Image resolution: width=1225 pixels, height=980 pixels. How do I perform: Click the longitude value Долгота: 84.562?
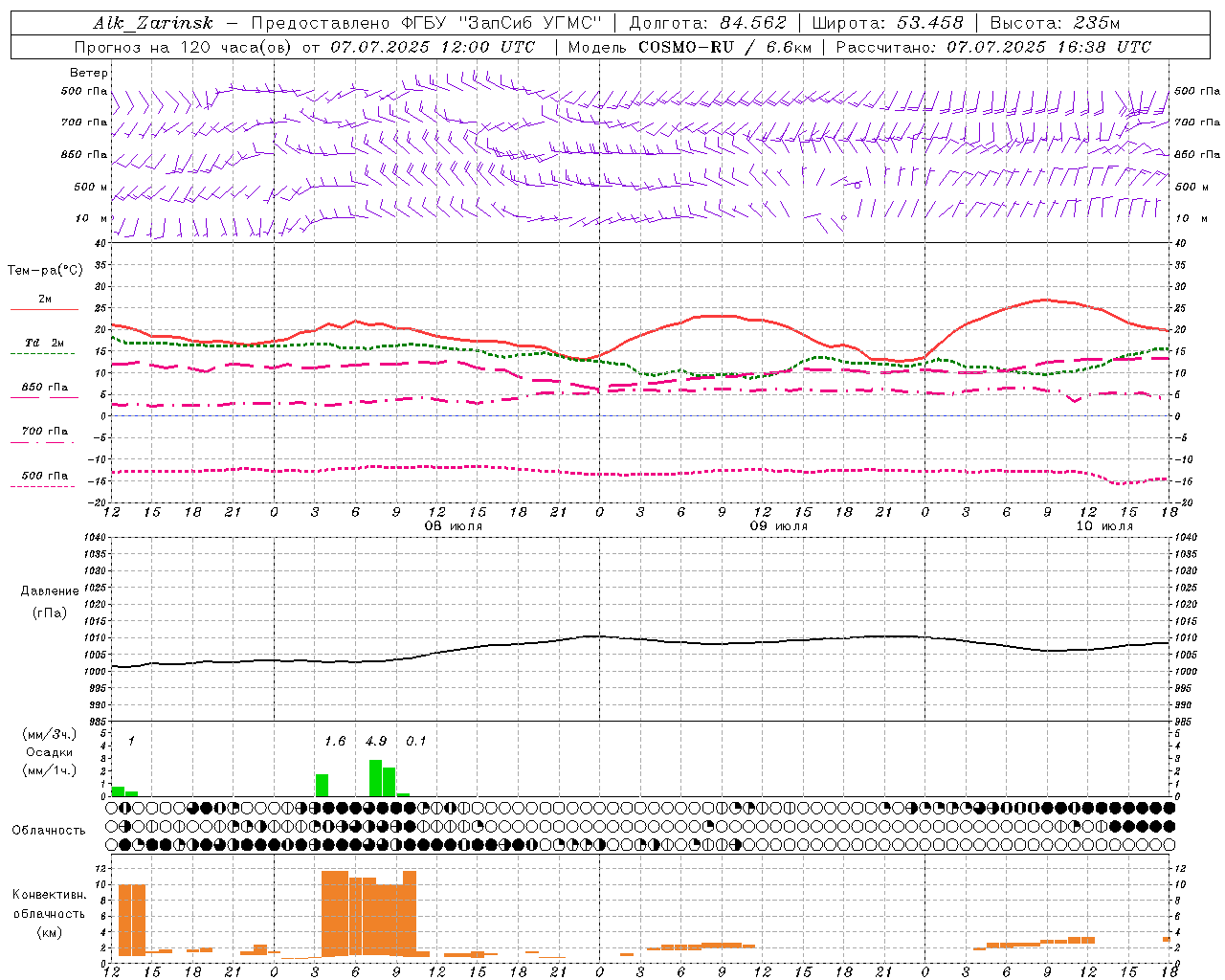click(708, 24)
